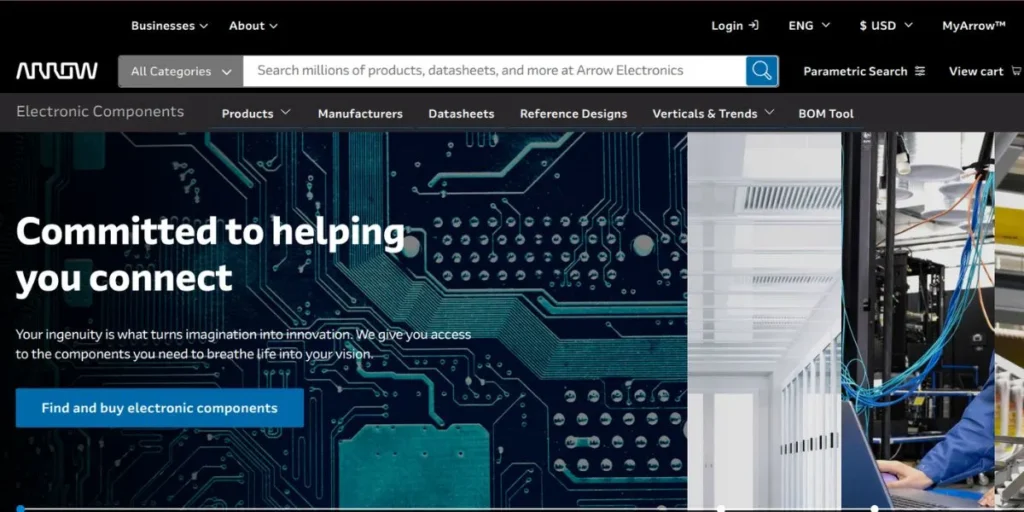Screen dimensions: 1024x512
Task: Open Reference Designs
Action: pos(573,114)
